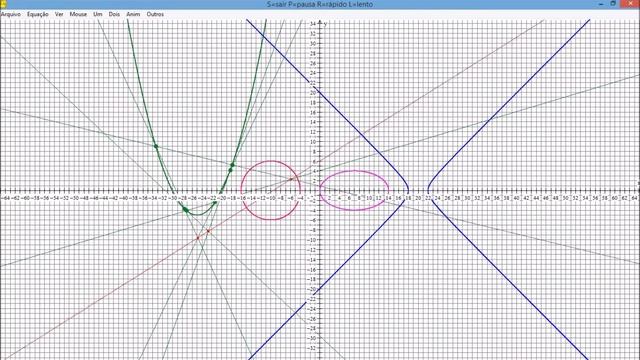640x360 pixels.
Task: Click the top of the red circle
Action: [271, 161]
